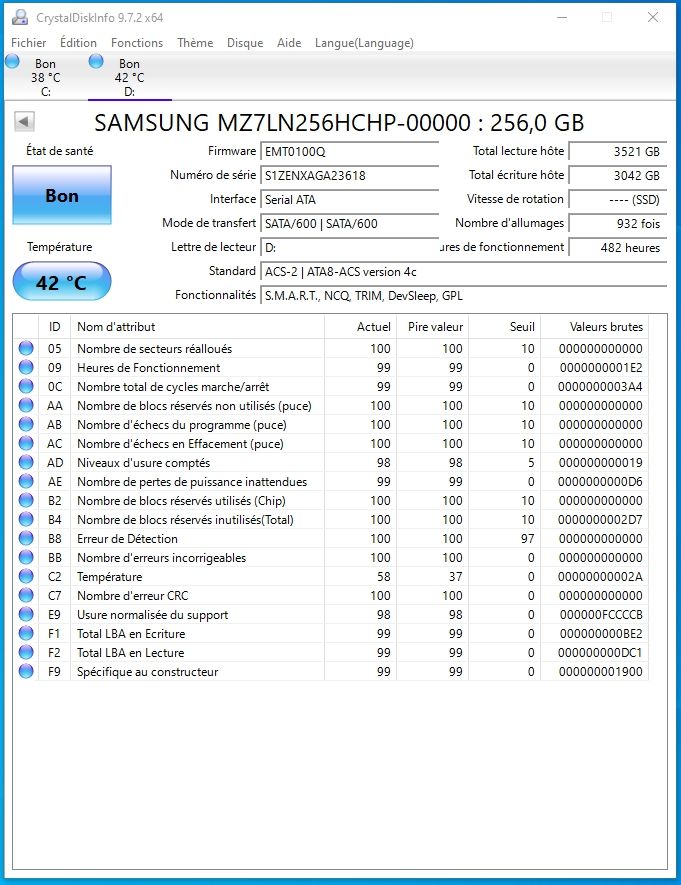This screenshot has width=681, height=885.
Task: Click the blue health orb for drive D:
Action: 96,61
